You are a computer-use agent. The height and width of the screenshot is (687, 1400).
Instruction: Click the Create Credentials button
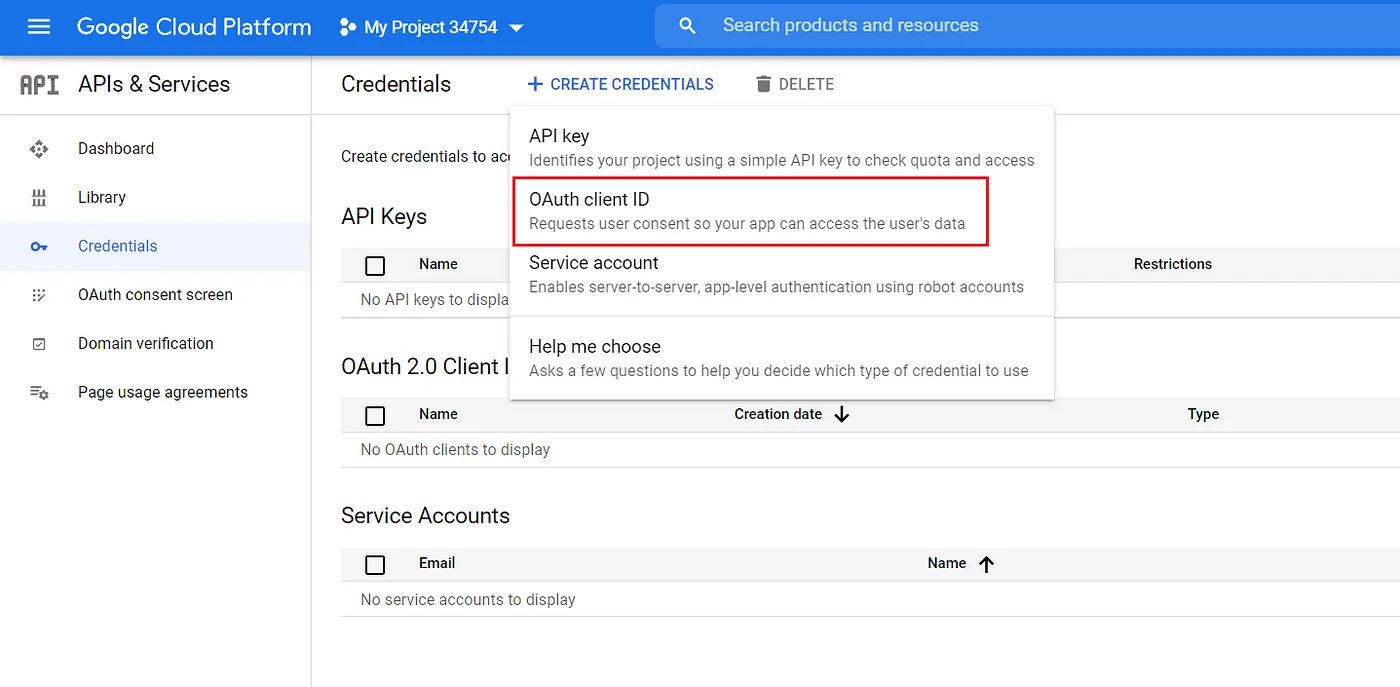pos(620,84)
